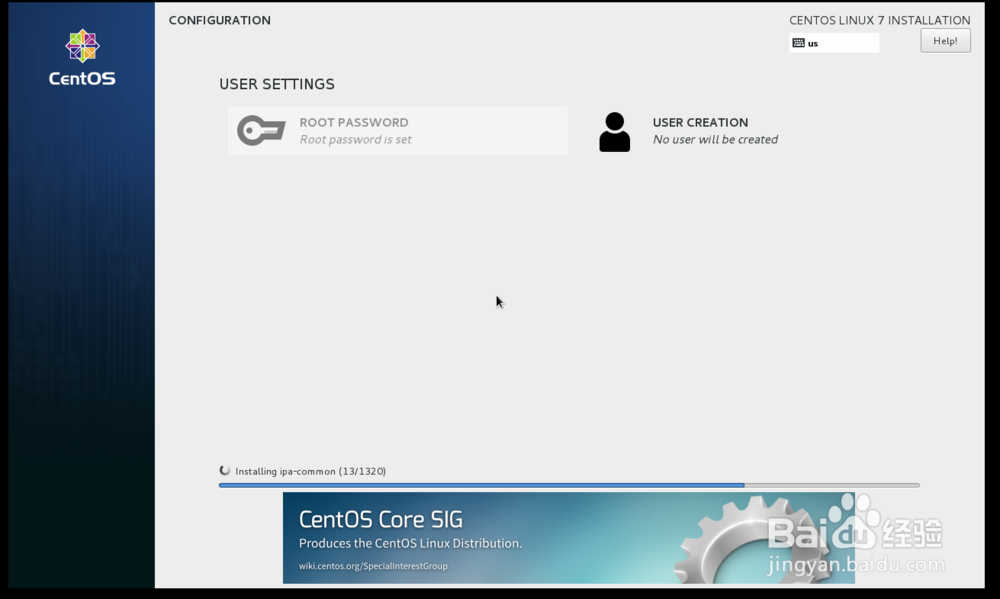Click the 'Installing ipa-common (13/1320)' status text
1000x599 pixels.
pos(311,471)
